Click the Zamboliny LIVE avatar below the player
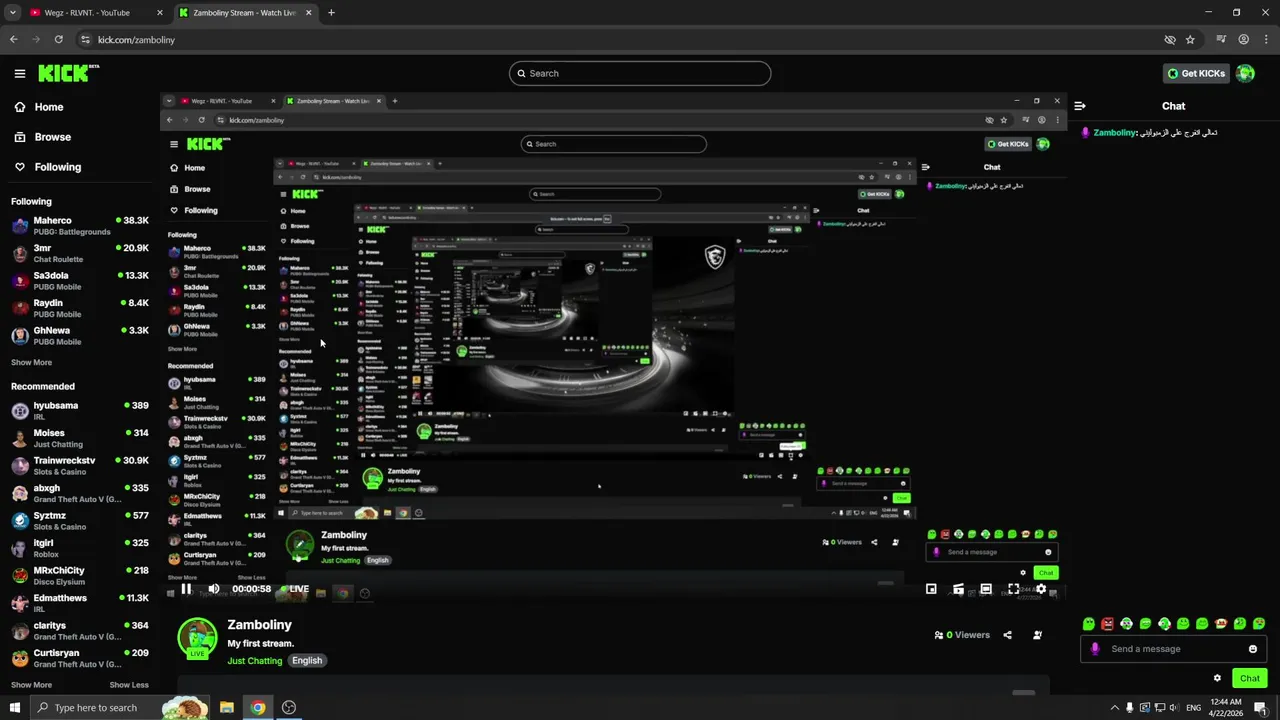 197,639
